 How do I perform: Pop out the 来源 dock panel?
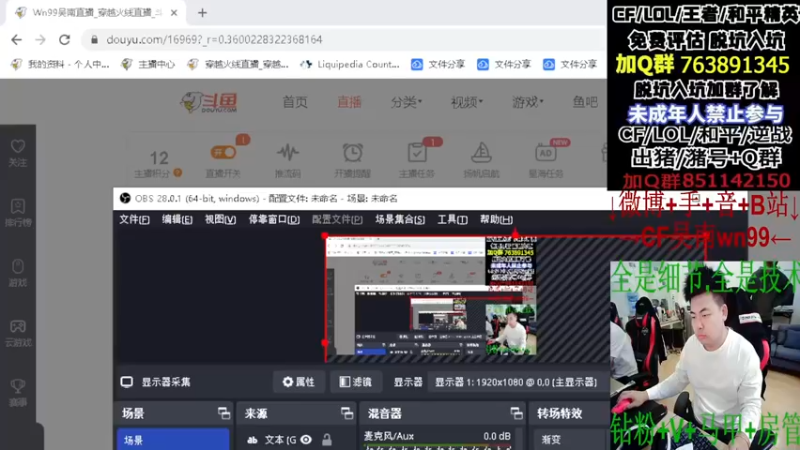coord(347,413)
